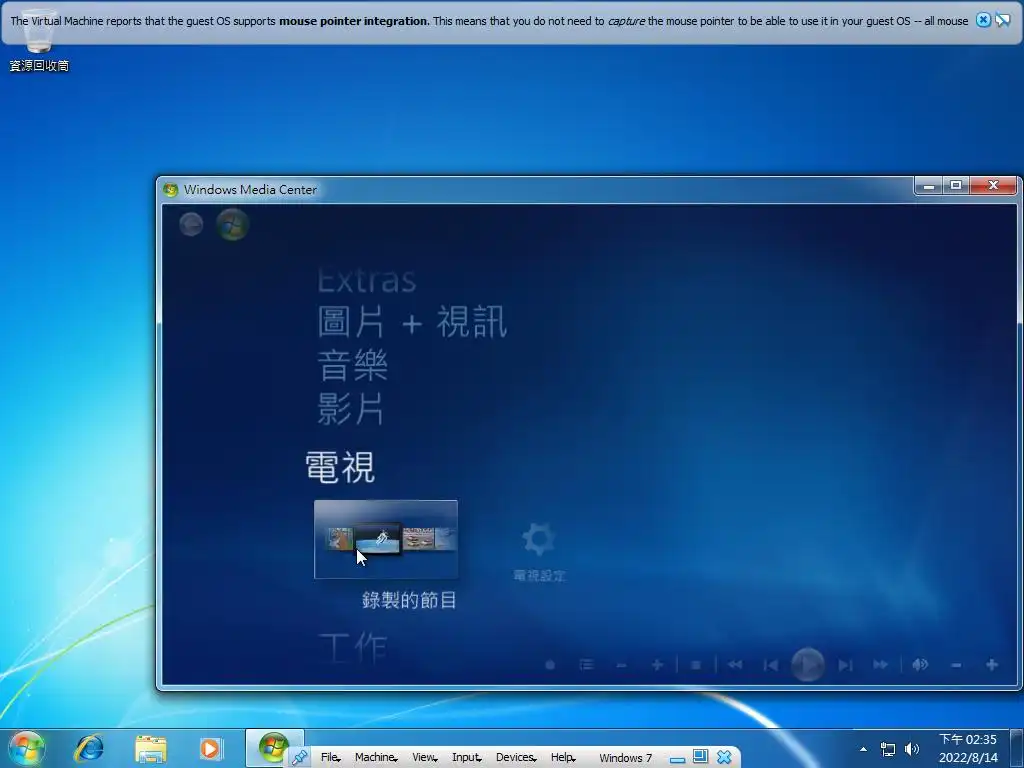Select the 電視 category heading

pos(340,467)
